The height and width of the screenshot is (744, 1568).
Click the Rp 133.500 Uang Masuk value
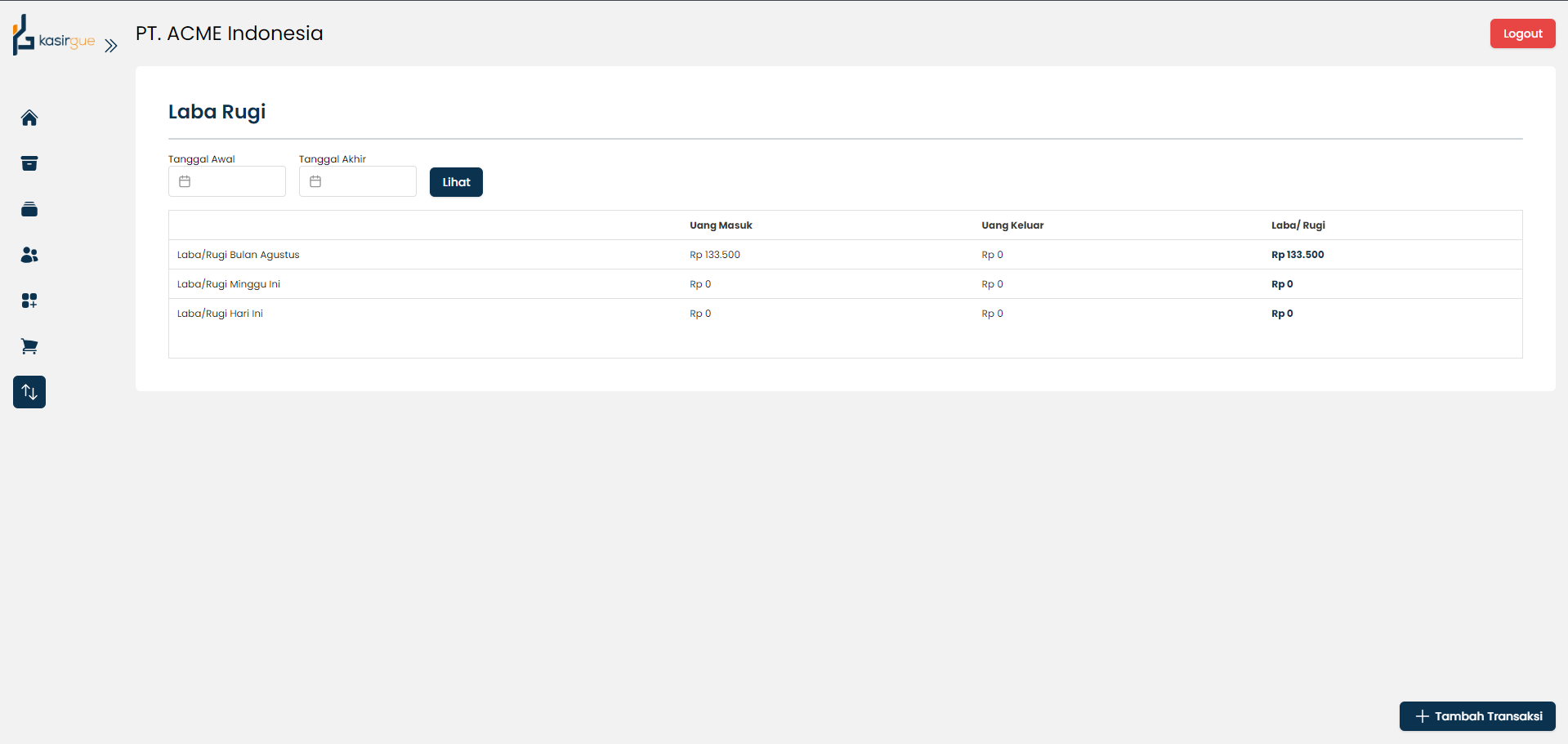pos(715,255)
